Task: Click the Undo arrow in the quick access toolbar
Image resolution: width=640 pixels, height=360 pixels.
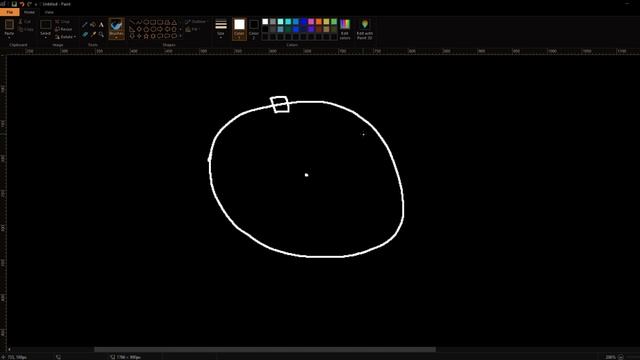Action: pos(22,4)
